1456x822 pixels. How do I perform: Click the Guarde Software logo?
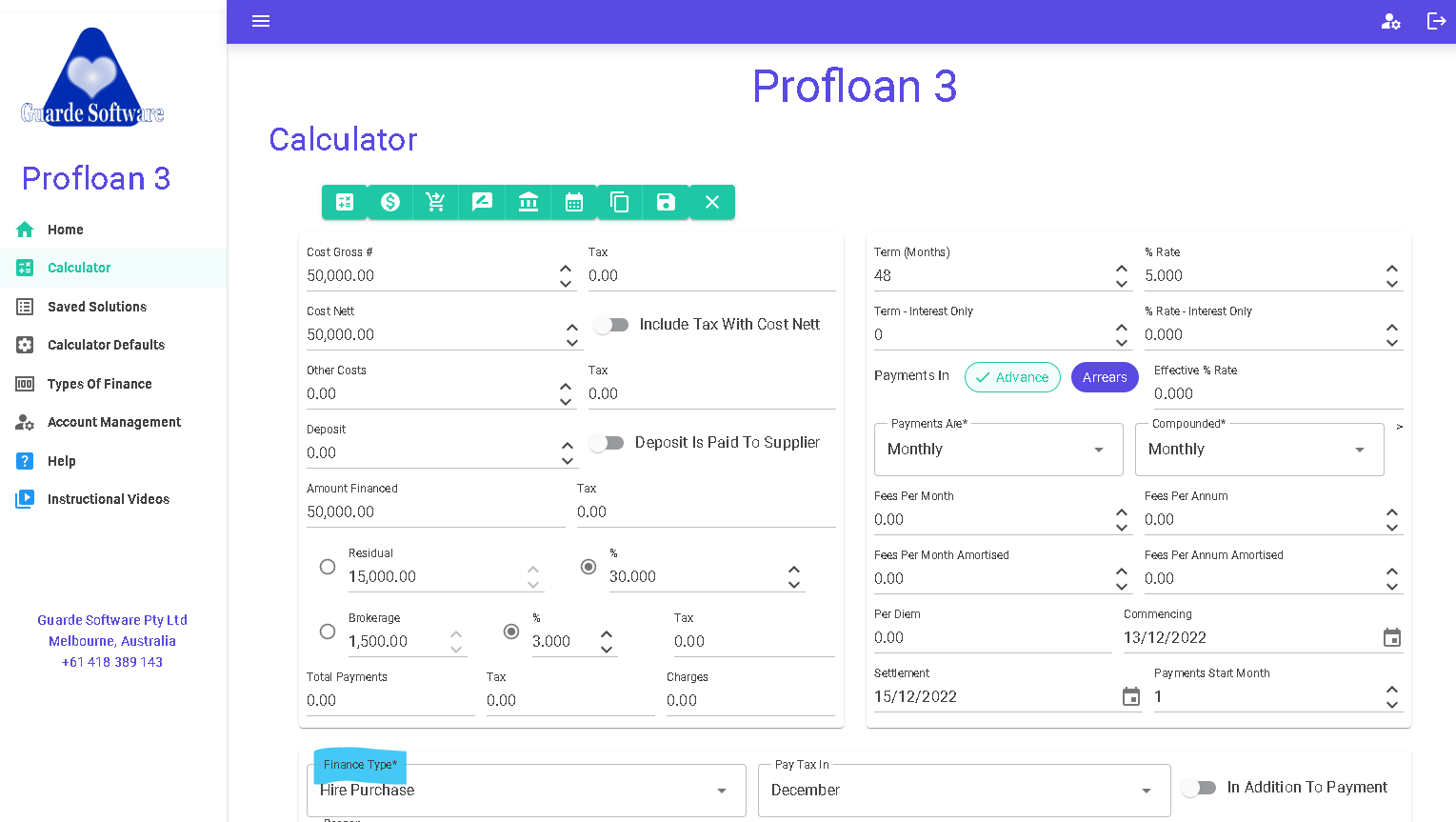(92, 77)
